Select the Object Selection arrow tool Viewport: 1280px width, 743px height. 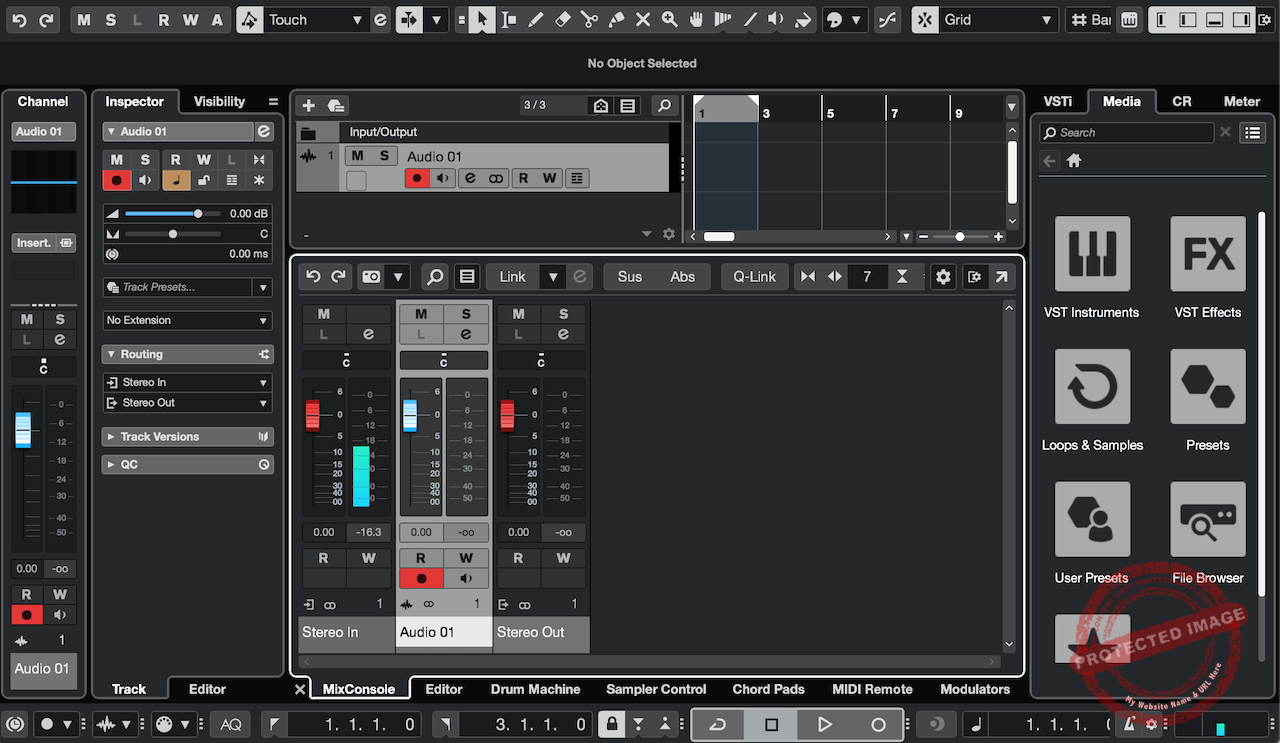coord(482,20)
